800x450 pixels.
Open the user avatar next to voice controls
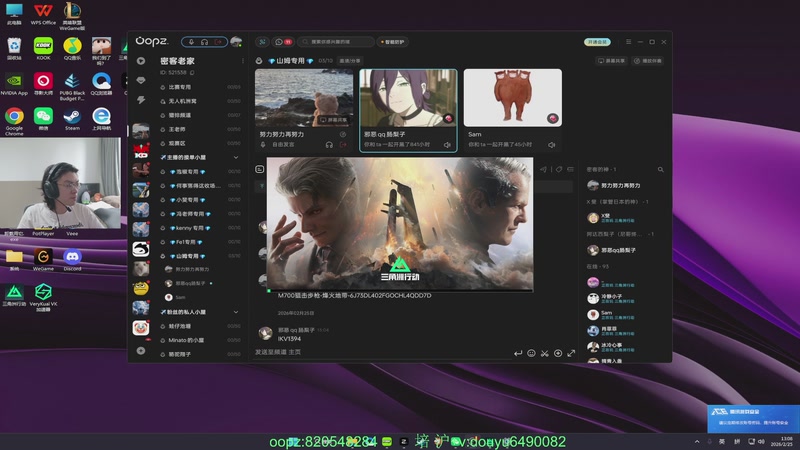pyautogui.click(x=236, y=42)
